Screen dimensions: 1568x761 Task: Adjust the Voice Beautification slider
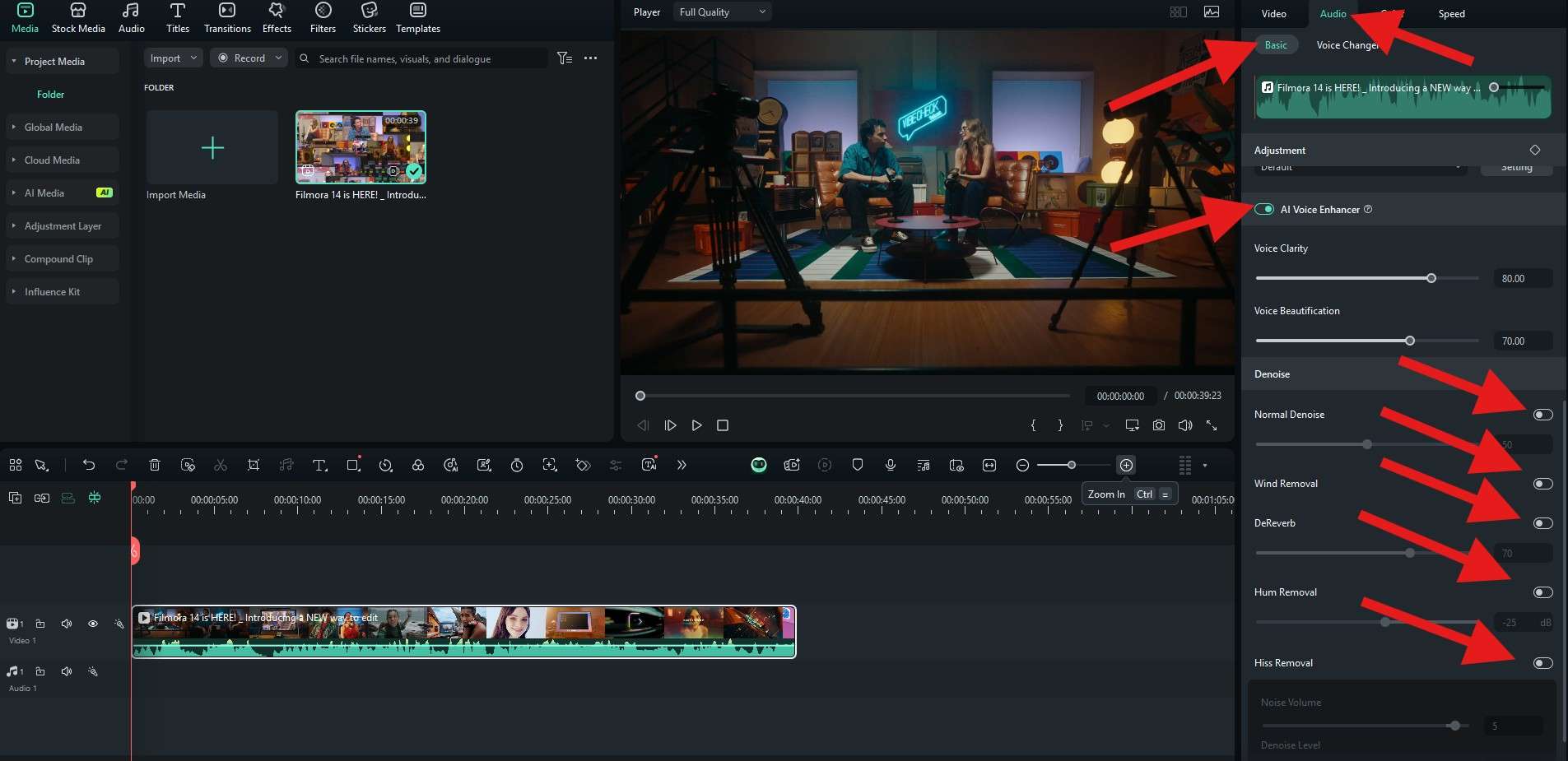click(x=1410, y=341)
